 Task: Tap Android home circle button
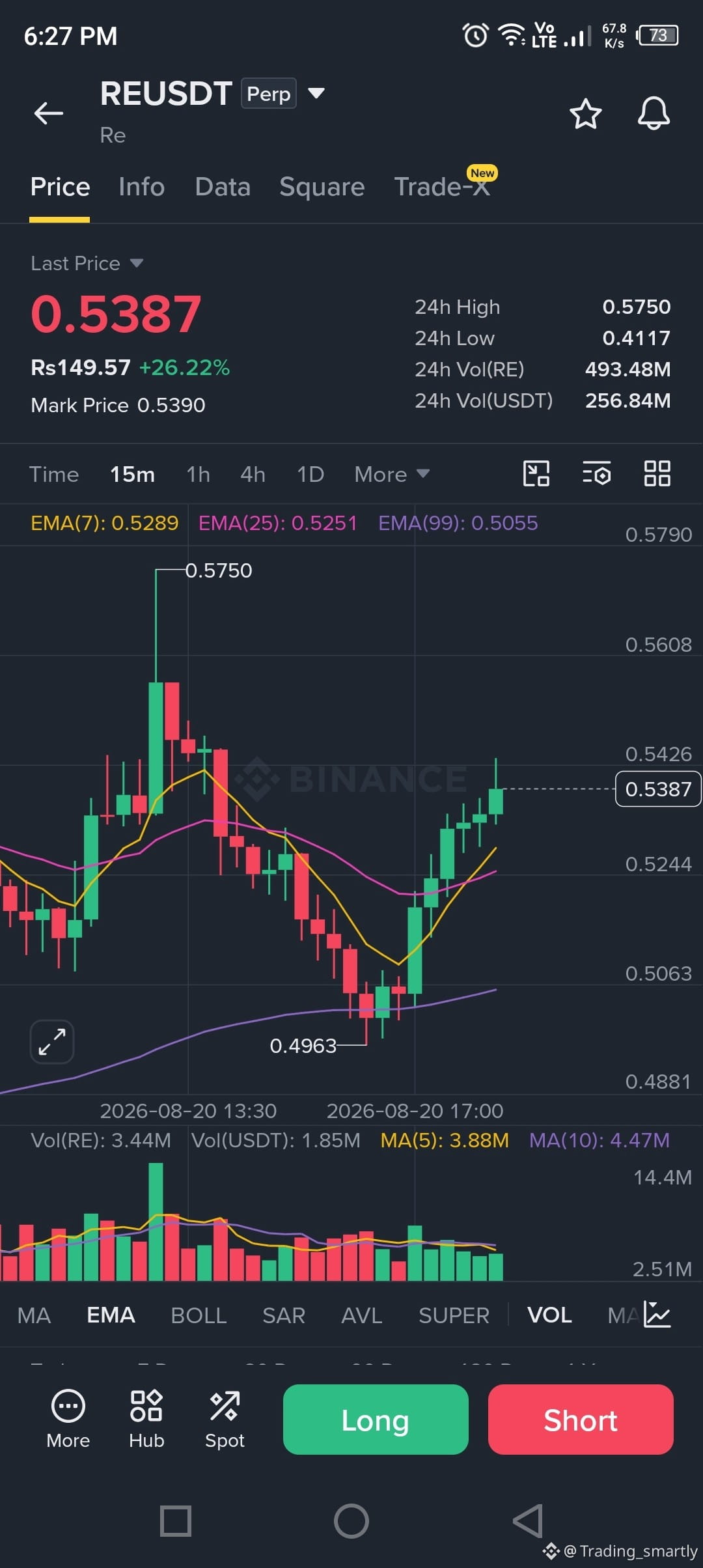point(351,1520)
